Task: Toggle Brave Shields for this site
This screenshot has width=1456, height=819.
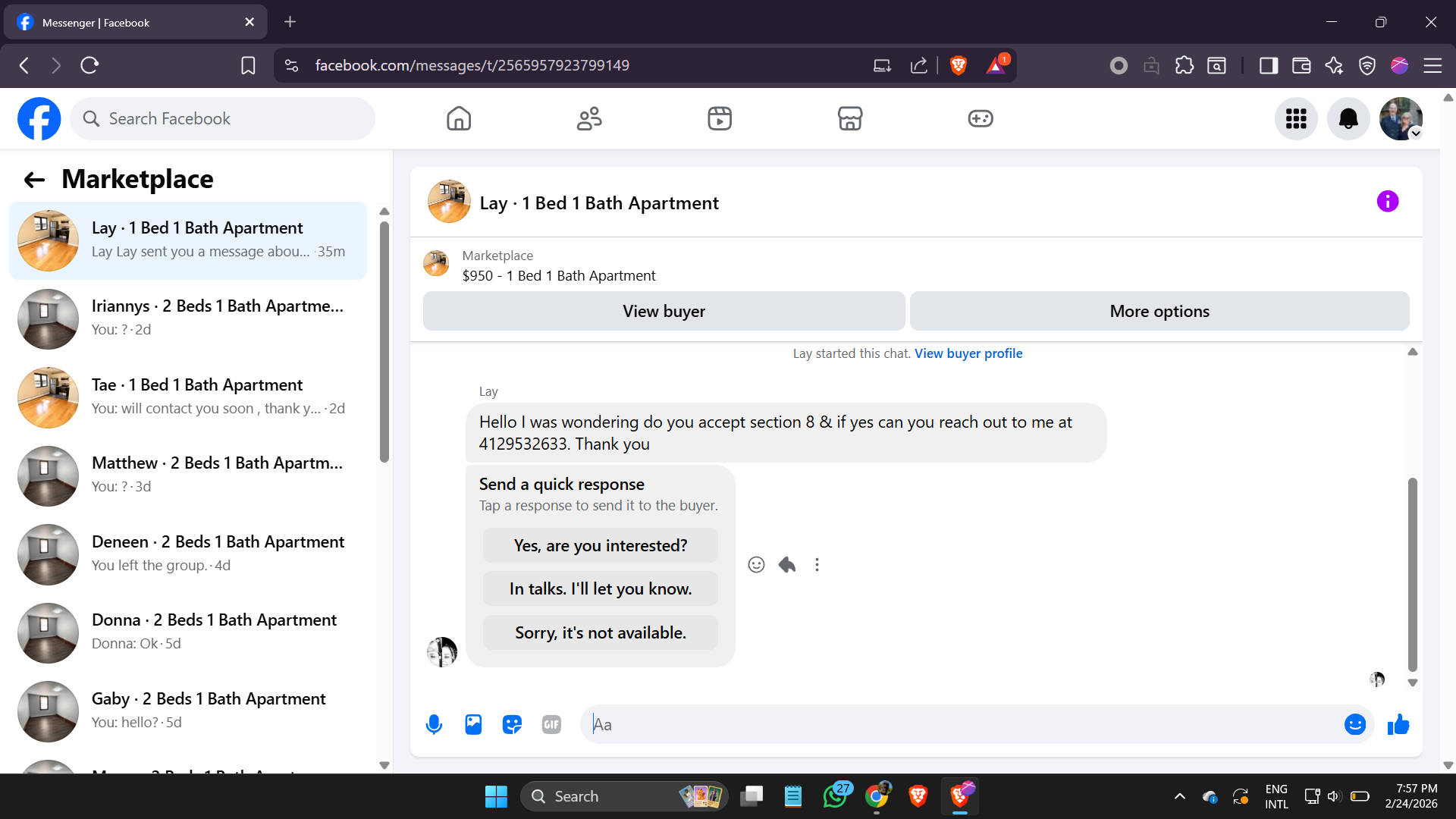Action: tap(959, 66)
